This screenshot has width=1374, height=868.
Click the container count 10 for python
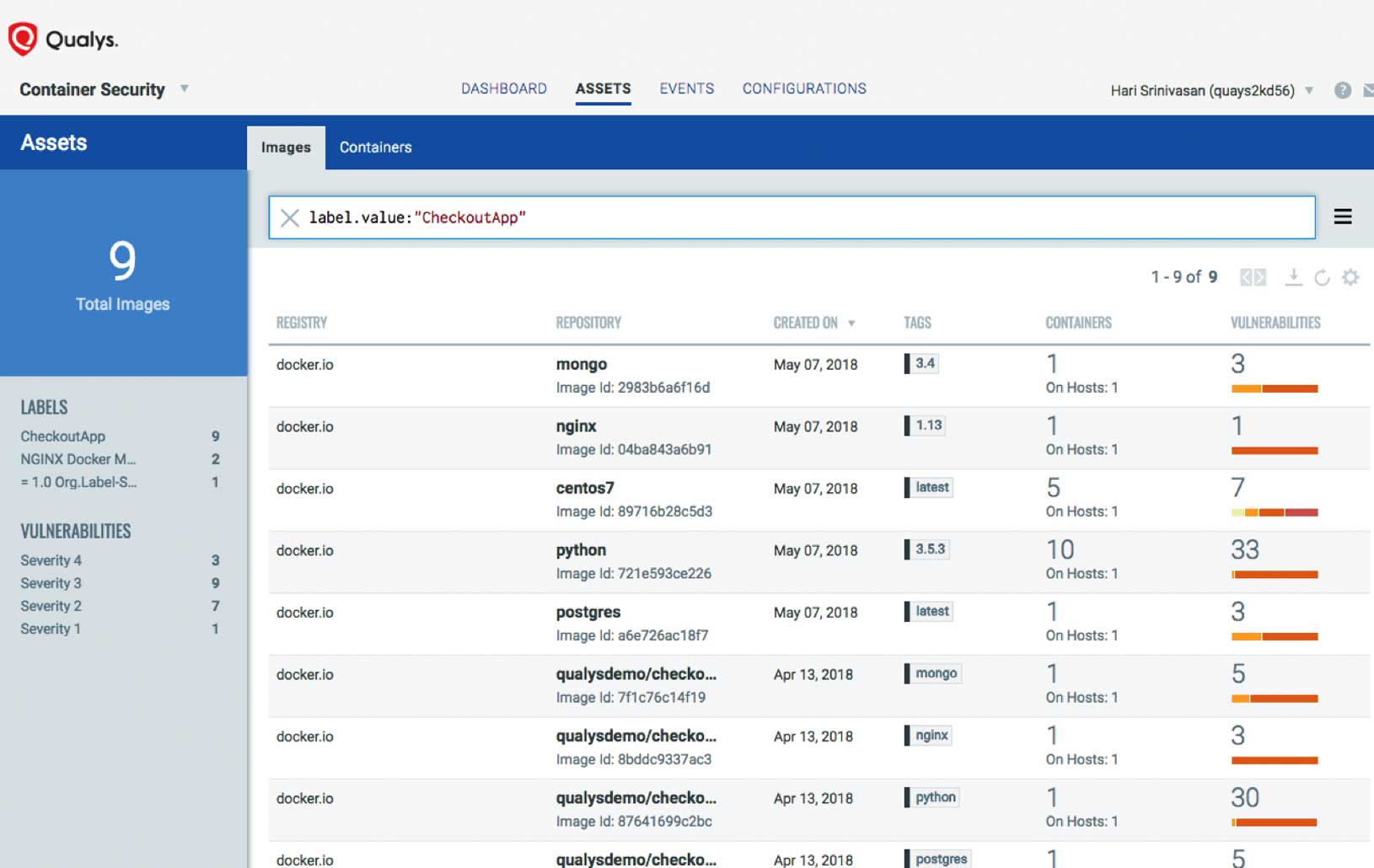(1060, 550)
